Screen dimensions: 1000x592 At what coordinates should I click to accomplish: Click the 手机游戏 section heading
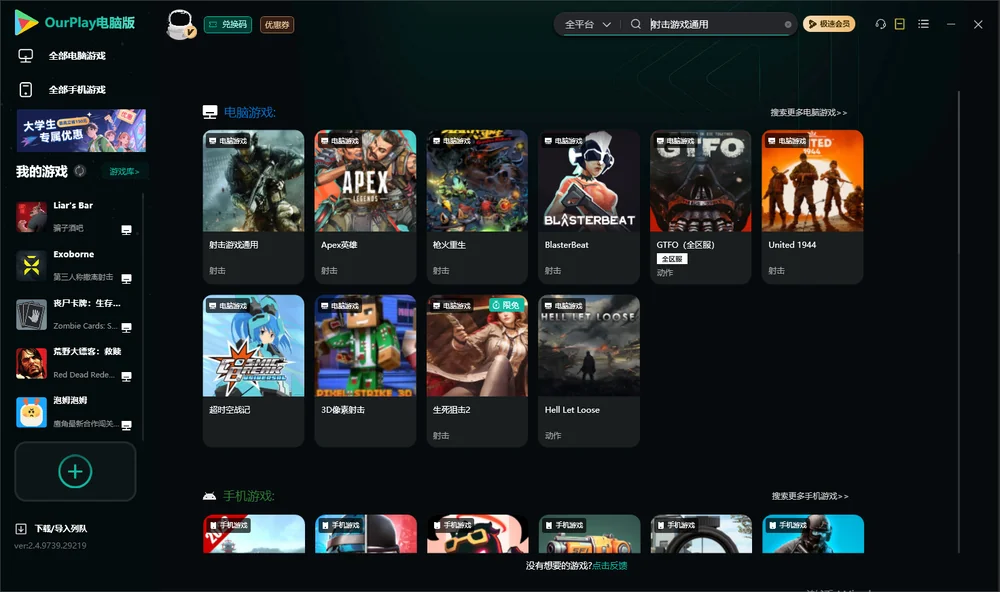tap(249, 496)
